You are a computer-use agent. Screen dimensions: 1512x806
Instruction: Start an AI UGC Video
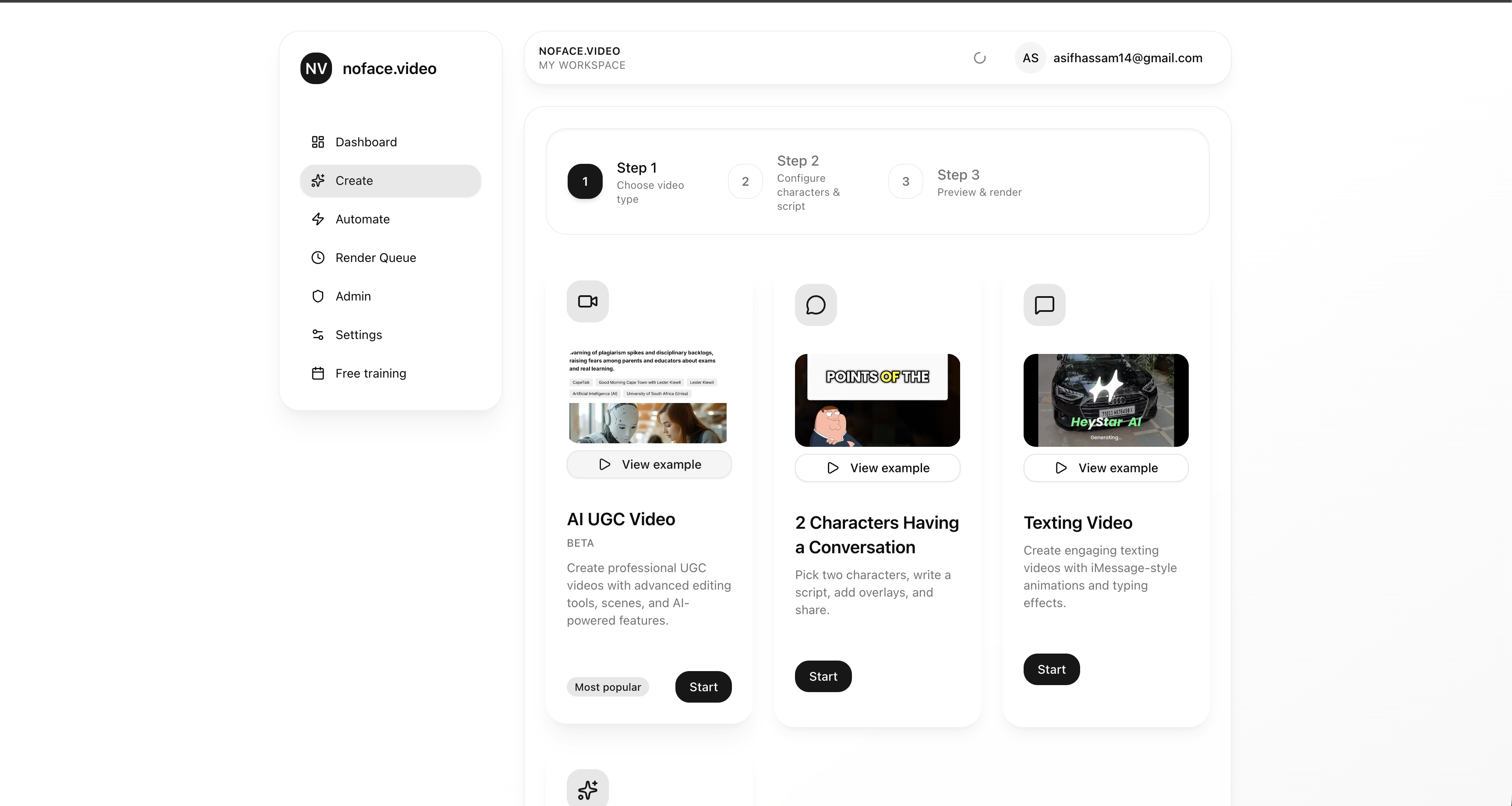[703, 687]
